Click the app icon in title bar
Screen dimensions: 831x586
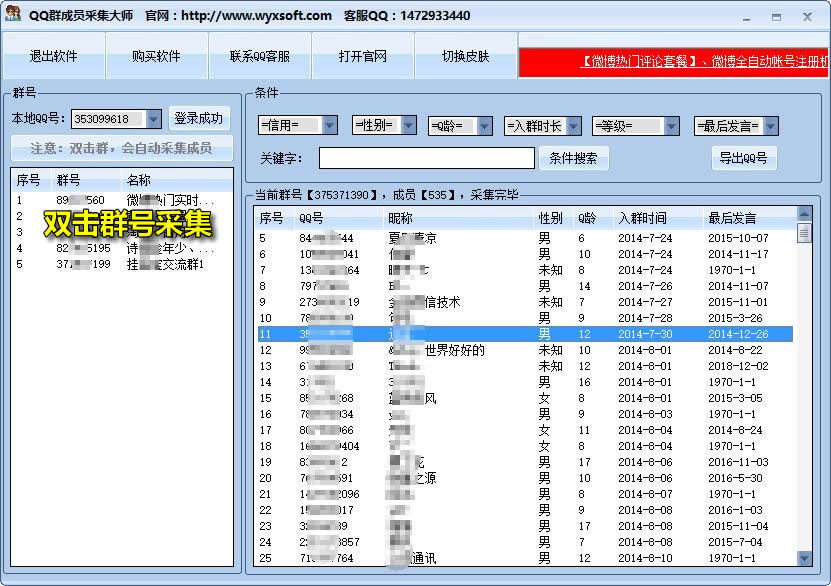13,13
